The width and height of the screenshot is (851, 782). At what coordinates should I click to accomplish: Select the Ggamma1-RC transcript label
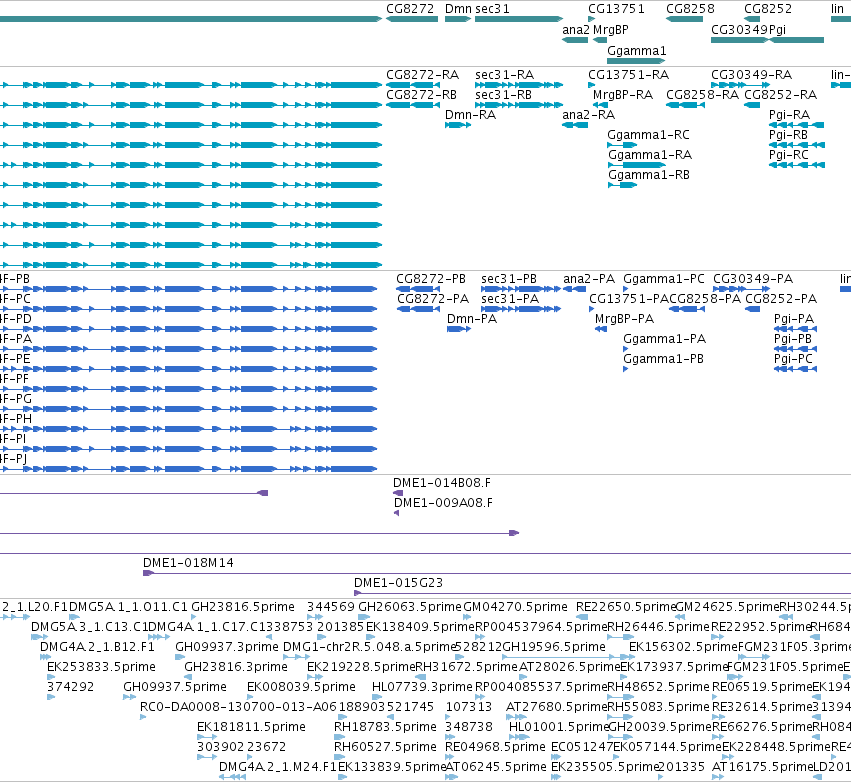click(x=648, y=135)
